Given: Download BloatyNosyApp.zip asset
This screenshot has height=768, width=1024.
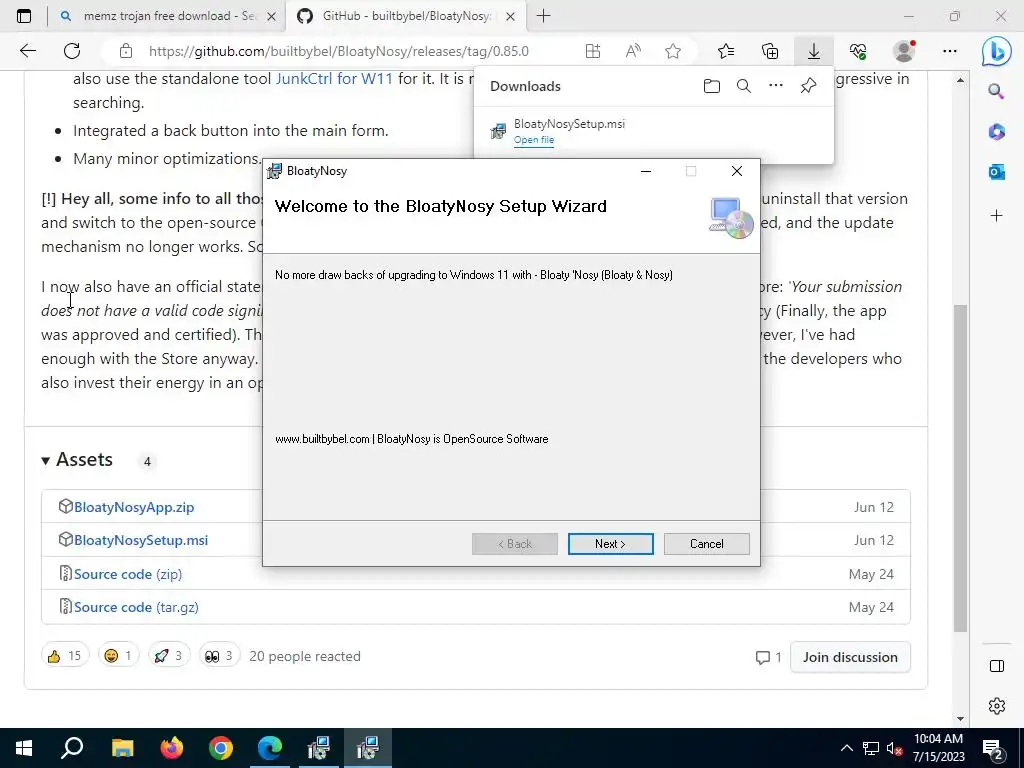Looking at the screenshot, I should (134, 507).
